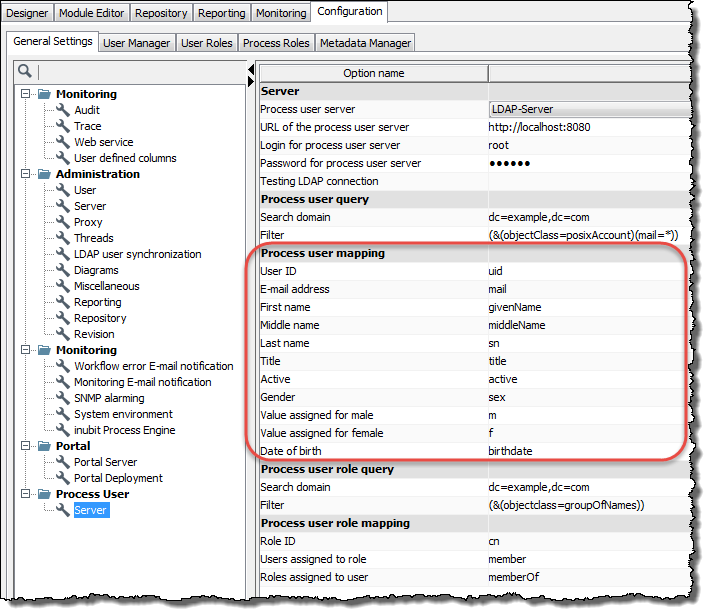Click folder icon of Portal group
The image size is (711, 616).
click(44, 446)
